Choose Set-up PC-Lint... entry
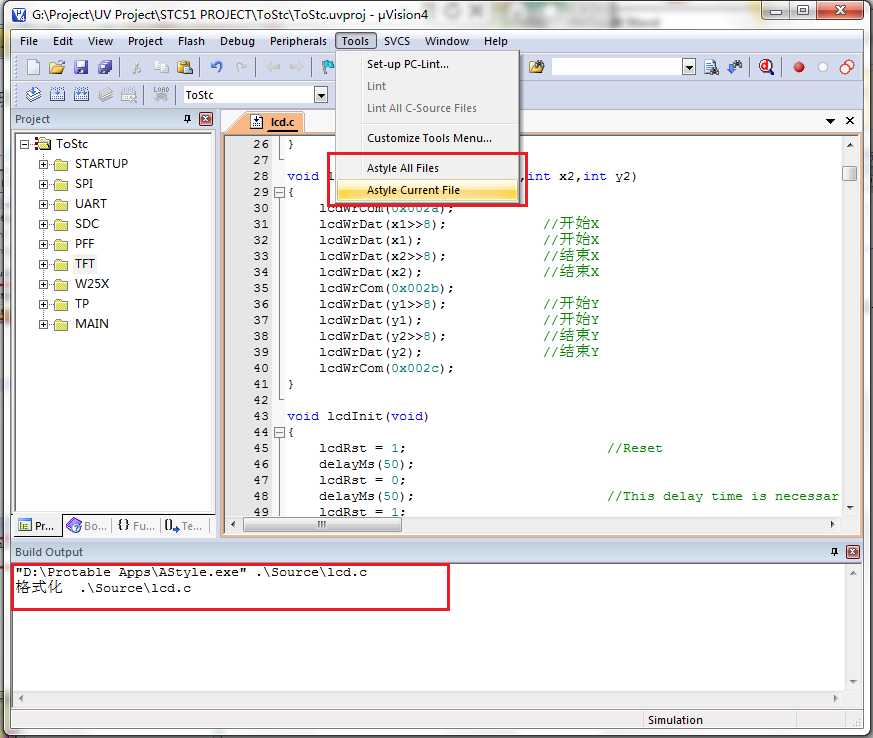This screenshot has width=873, height=738. click(427, 64)
